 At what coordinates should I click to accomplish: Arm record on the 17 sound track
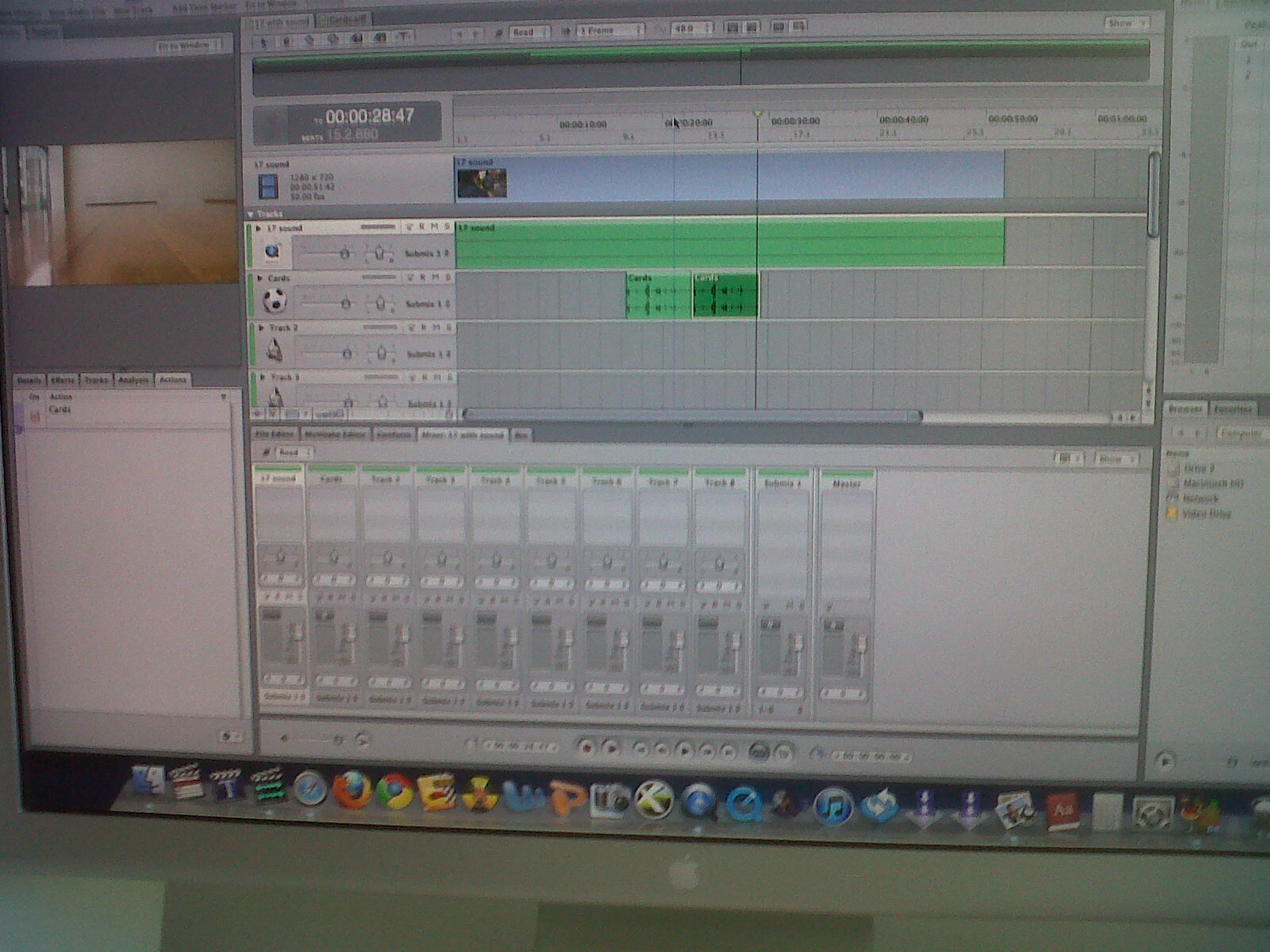(x=422, y=227)
